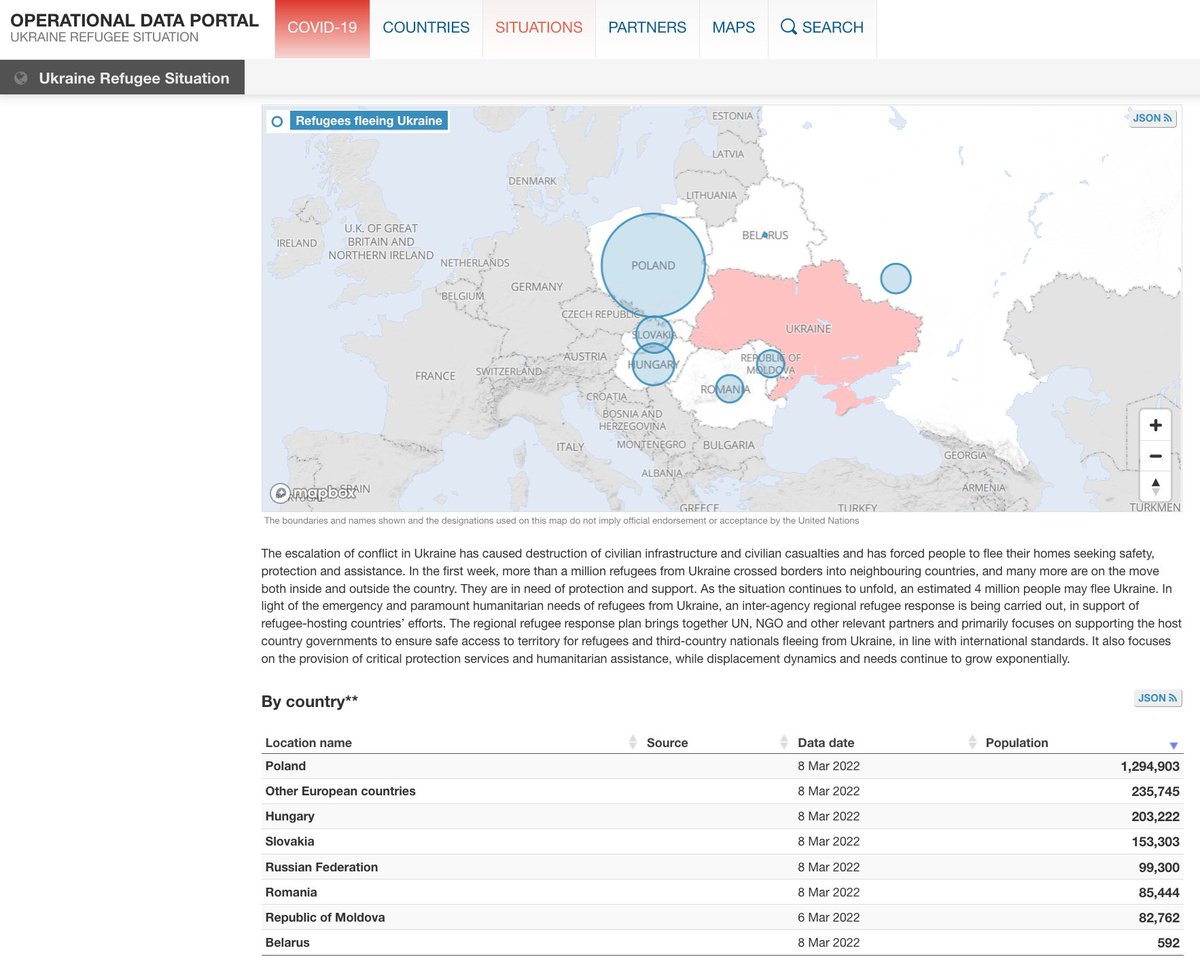The width and height of the screenshot is (1200, 978).
Task: Click population value 592
Action: pyautogui.click(x=1169, y=942)
